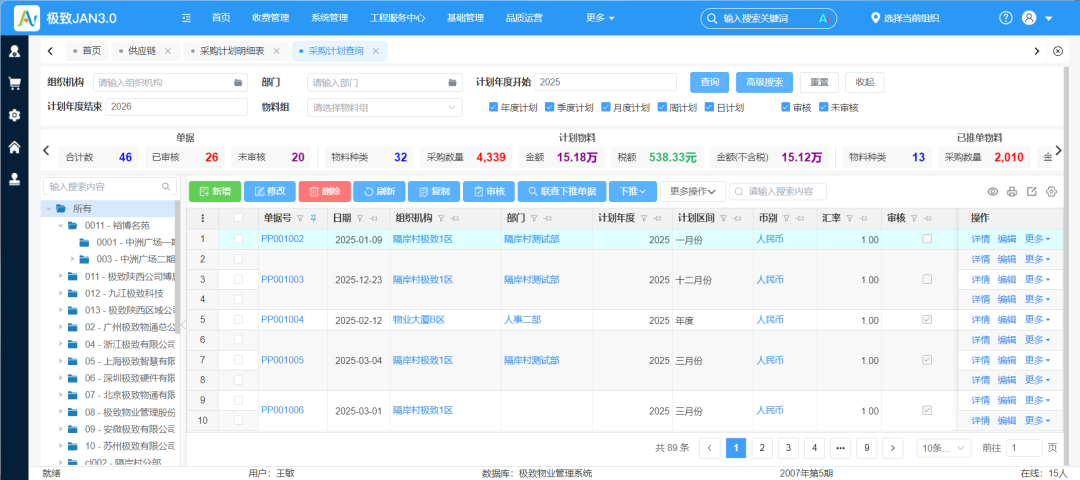Screen dimensions: 1080x480
Task: Collapse the 0011 - 裕博名苑 tree node
Action: point(61,225)
